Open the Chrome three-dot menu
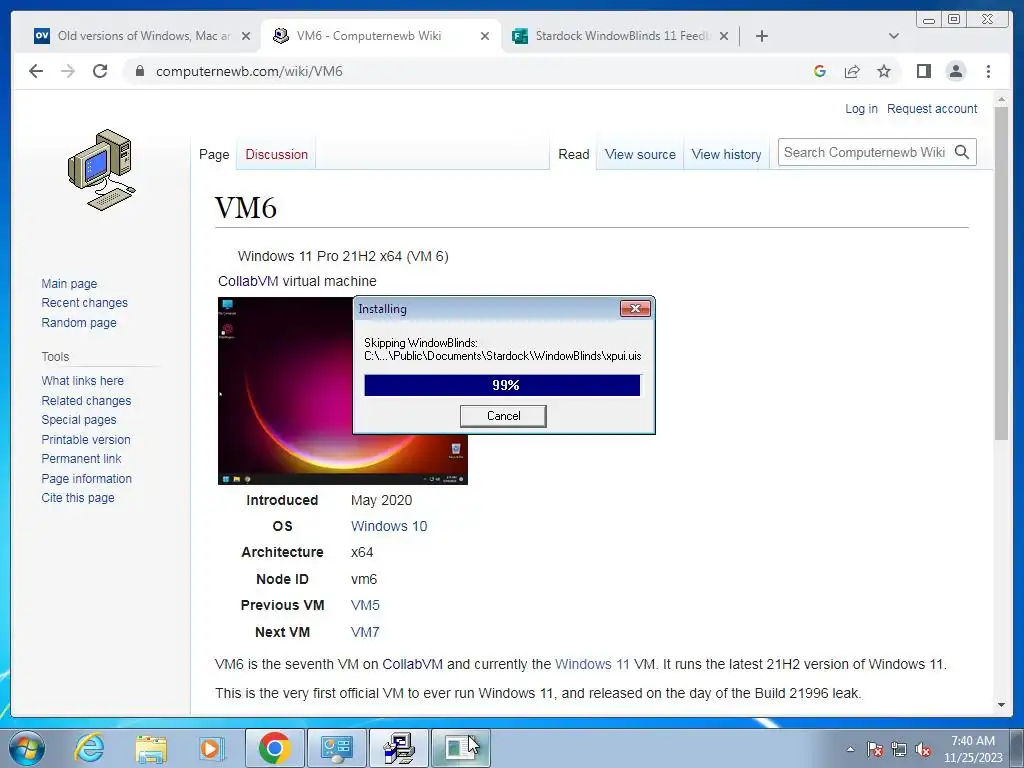 tap(988, 71)
